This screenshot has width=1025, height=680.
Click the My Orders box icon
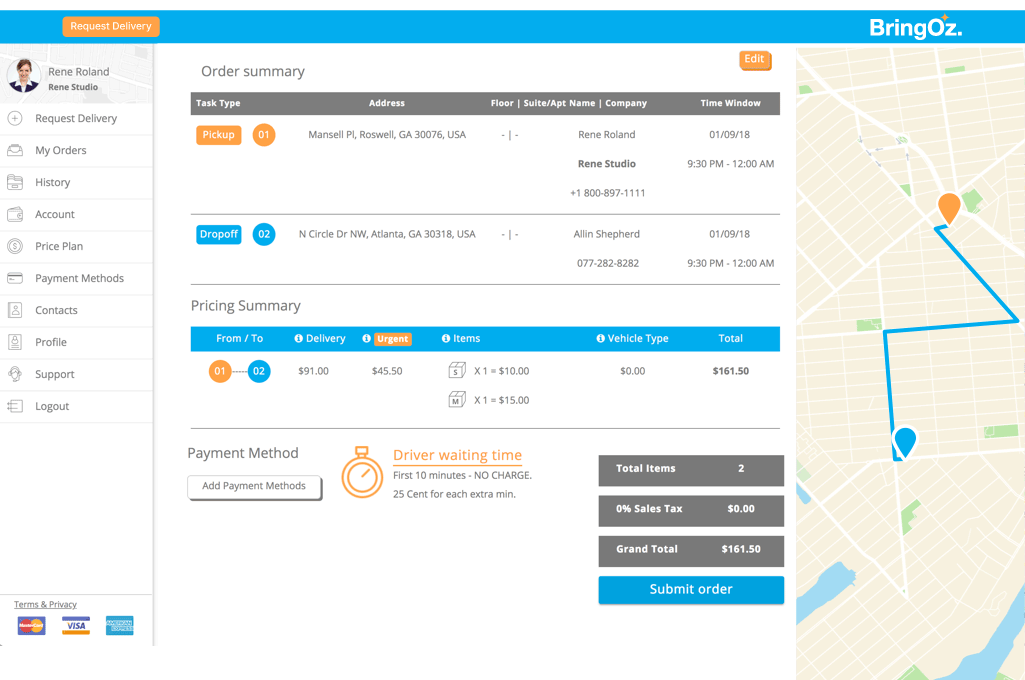click(x=15, y=150)
